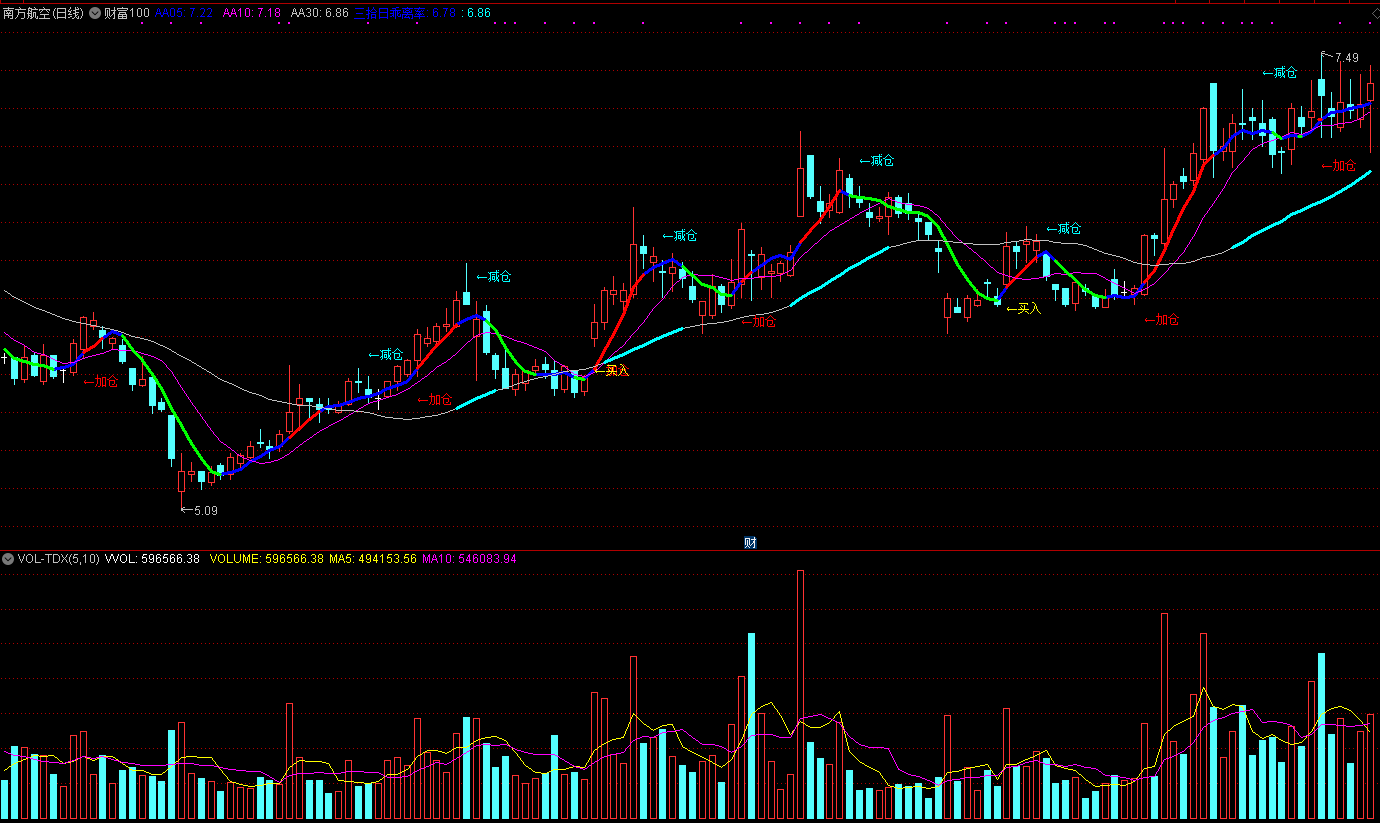Click the white AA30: 6.86 value
1380x823 pixels.
tap(320, 13)
